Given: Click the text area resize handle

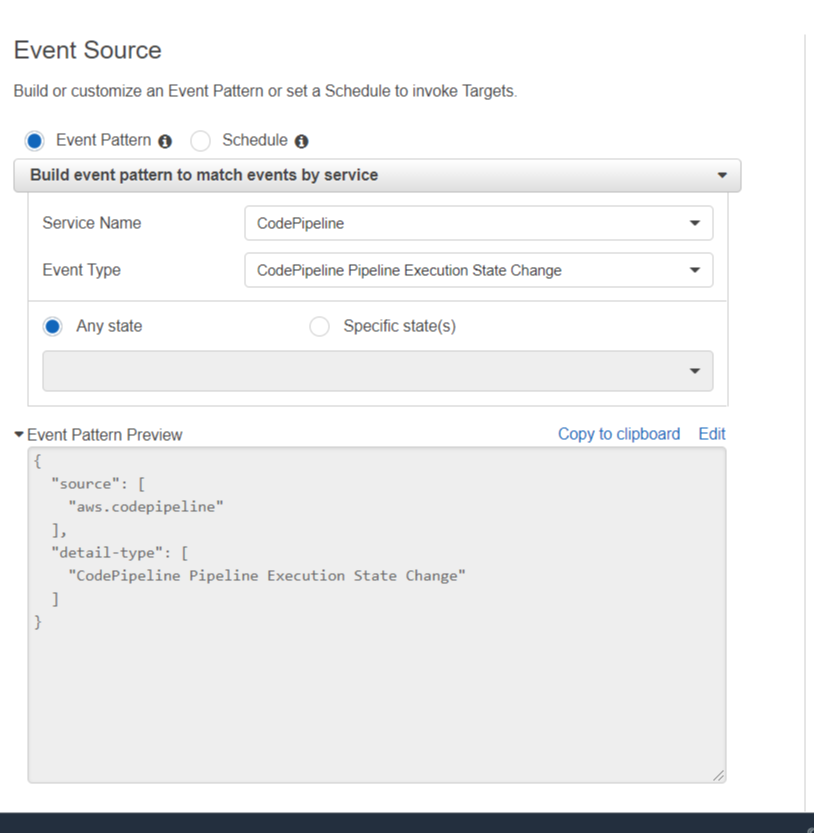Looking at the screenshot, I should click(x=718, y=776).
